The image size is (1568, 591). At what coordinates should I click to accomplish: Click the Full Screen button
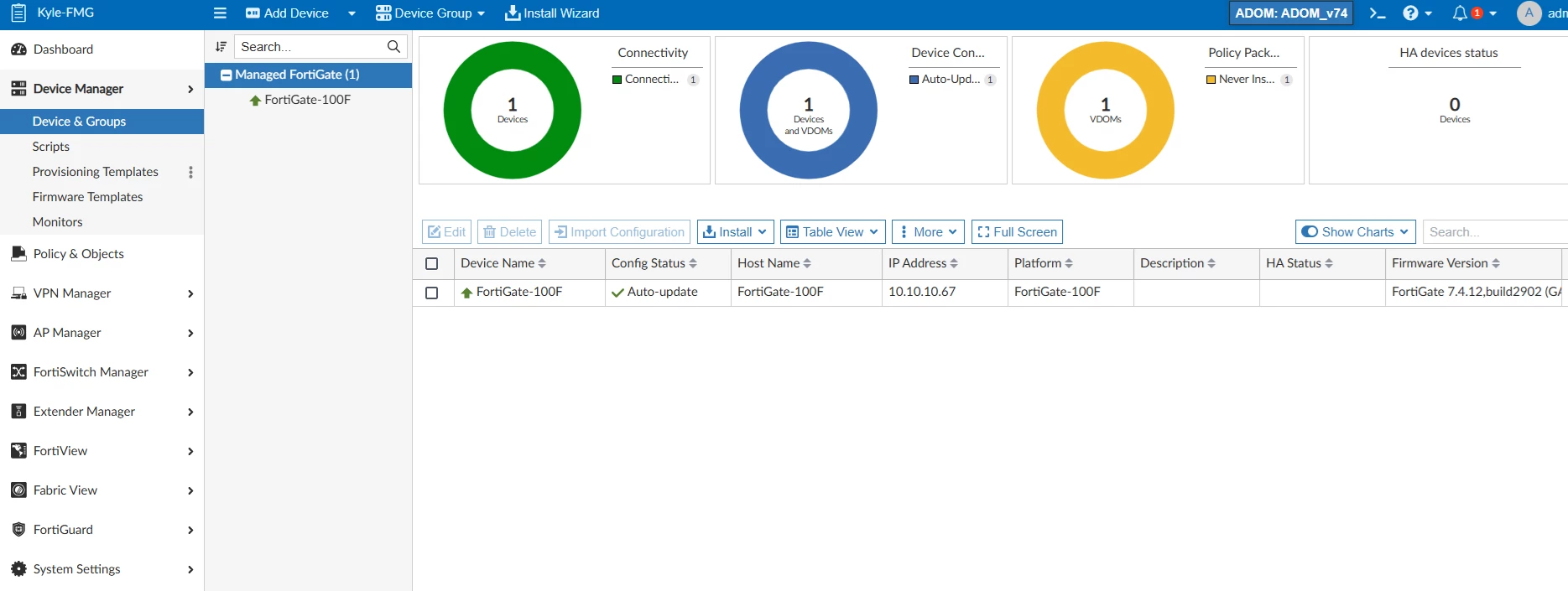pyautogui.click(x=1017, y=232)
